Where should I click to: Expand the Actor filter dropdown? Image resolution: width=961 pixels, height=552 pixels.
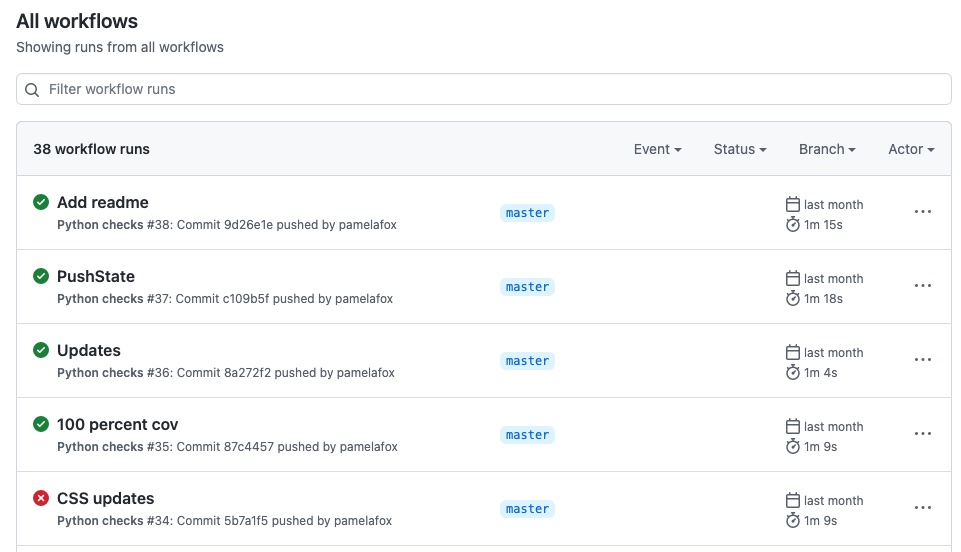point(911,149)
